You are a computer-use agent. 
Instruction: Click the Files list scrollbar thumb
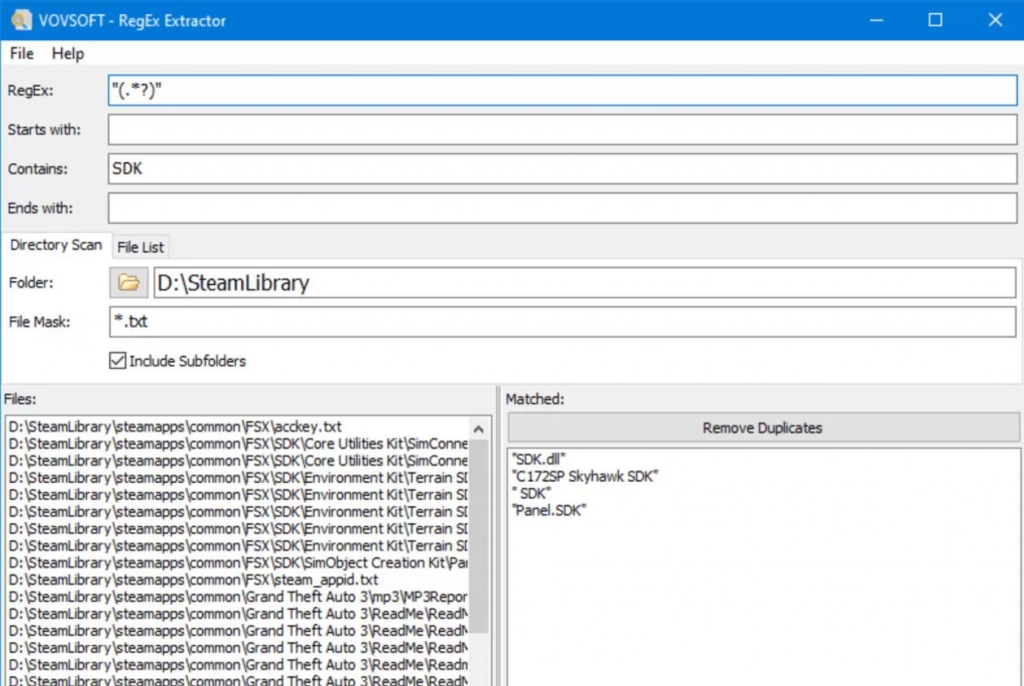tap(479, 537)
